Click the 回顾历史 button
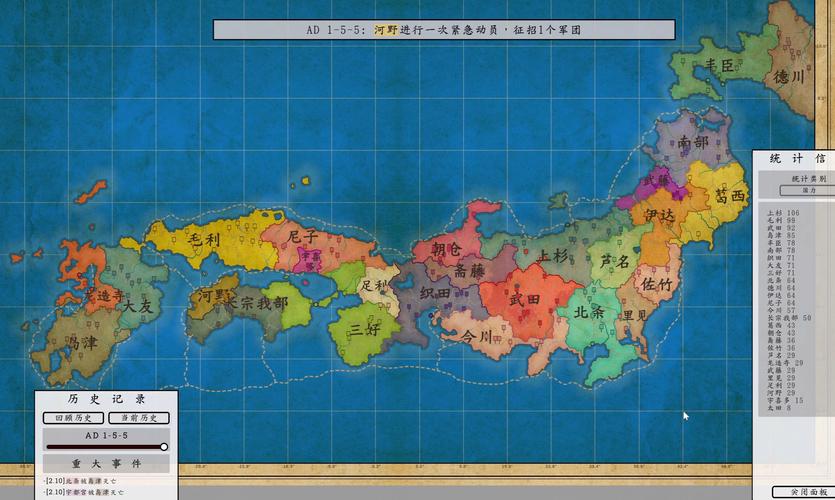 click(73, 418)
